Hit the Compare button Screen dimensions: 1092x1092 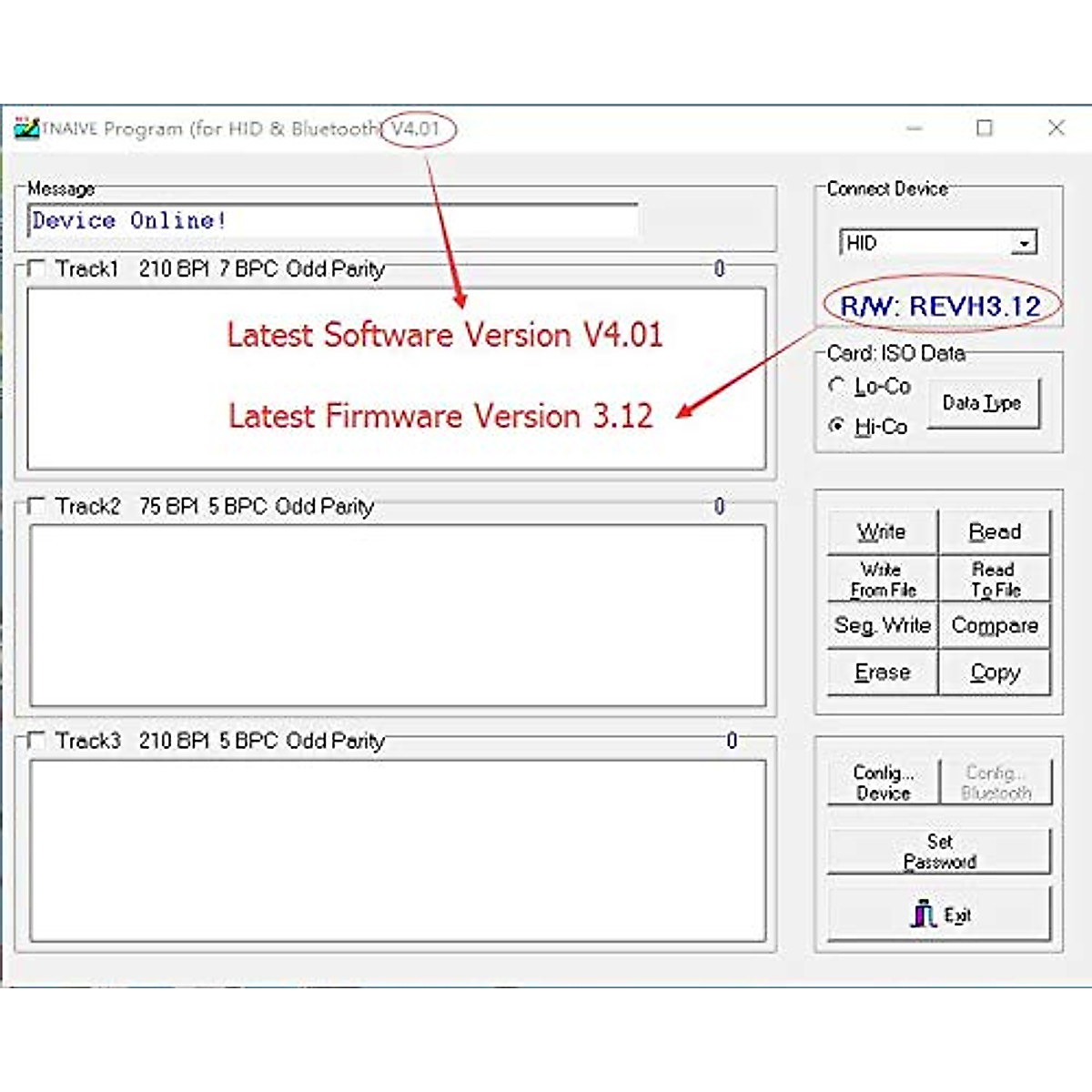coord(994,625)
